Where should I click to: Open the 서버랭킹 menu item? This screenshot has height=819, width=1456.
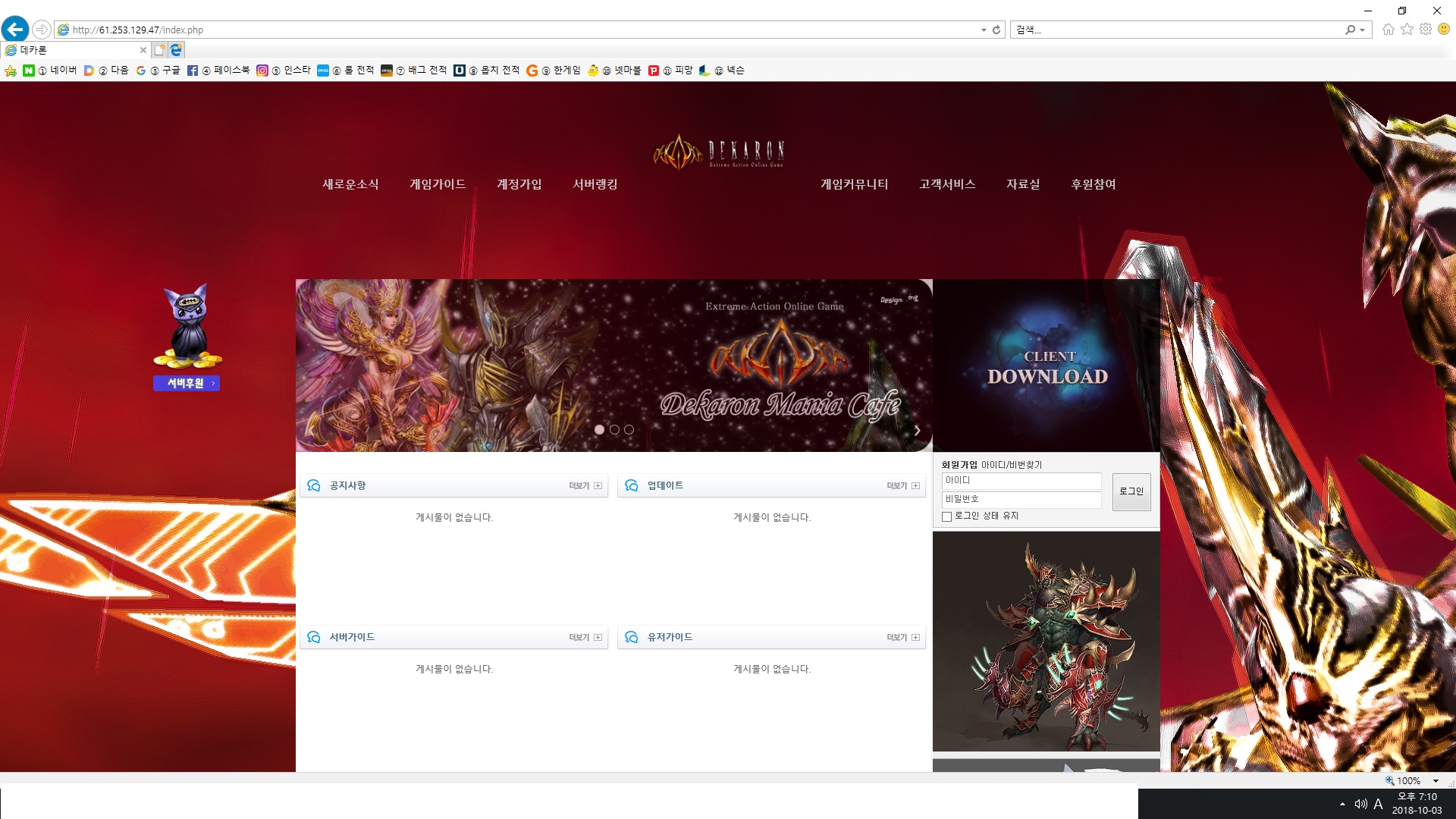(x=595, y=184)
